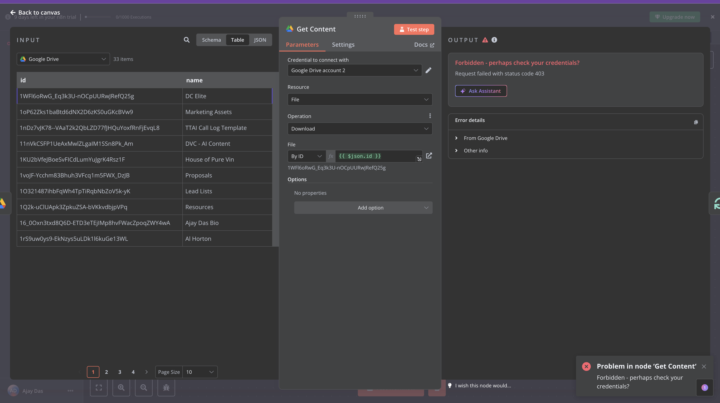Click the zoom out canvas icon
This screenshot has height=403, width=720.
click(144, 388)
